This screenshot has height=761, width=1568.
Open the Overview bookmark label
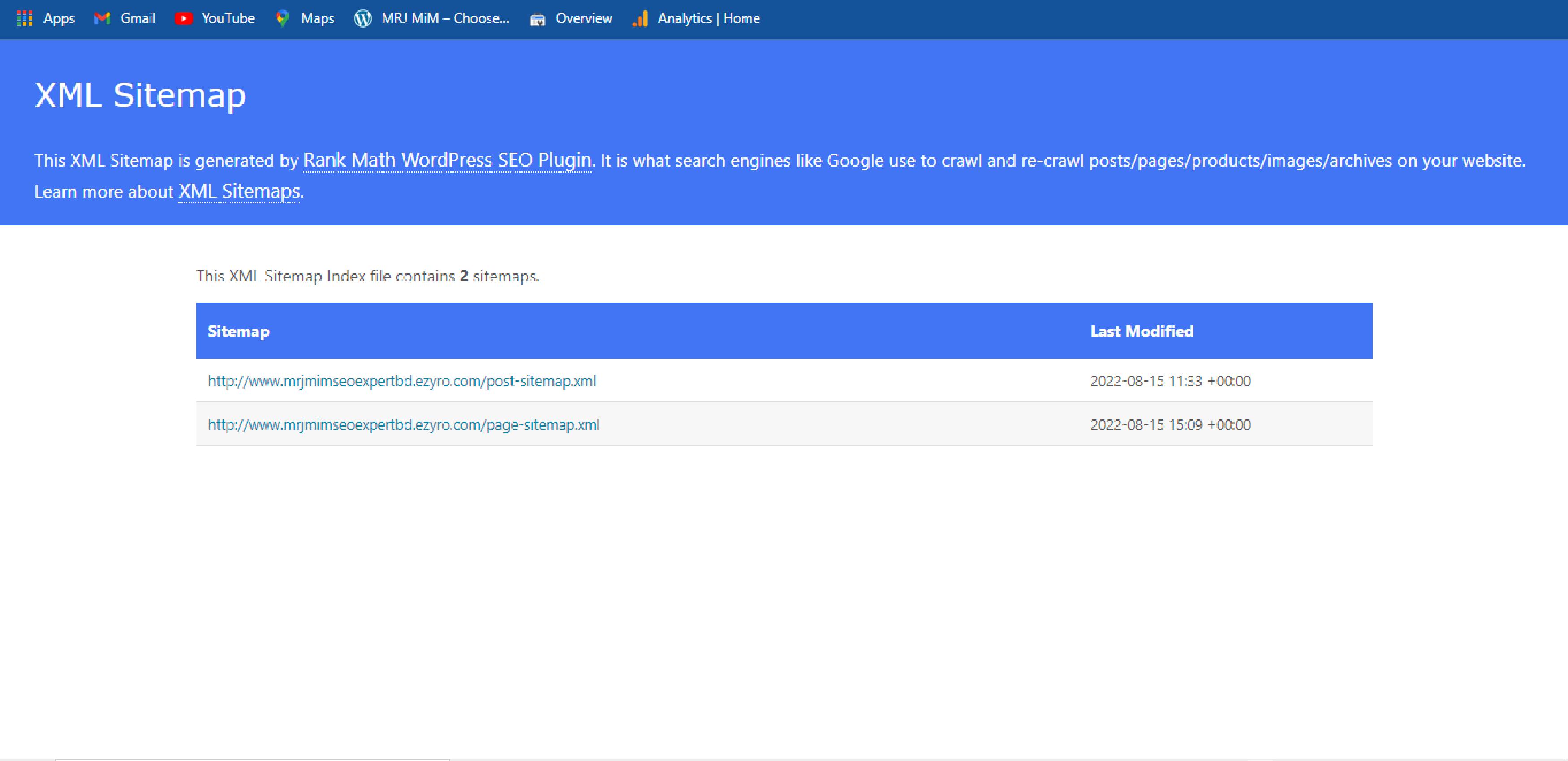coord(583,19)
